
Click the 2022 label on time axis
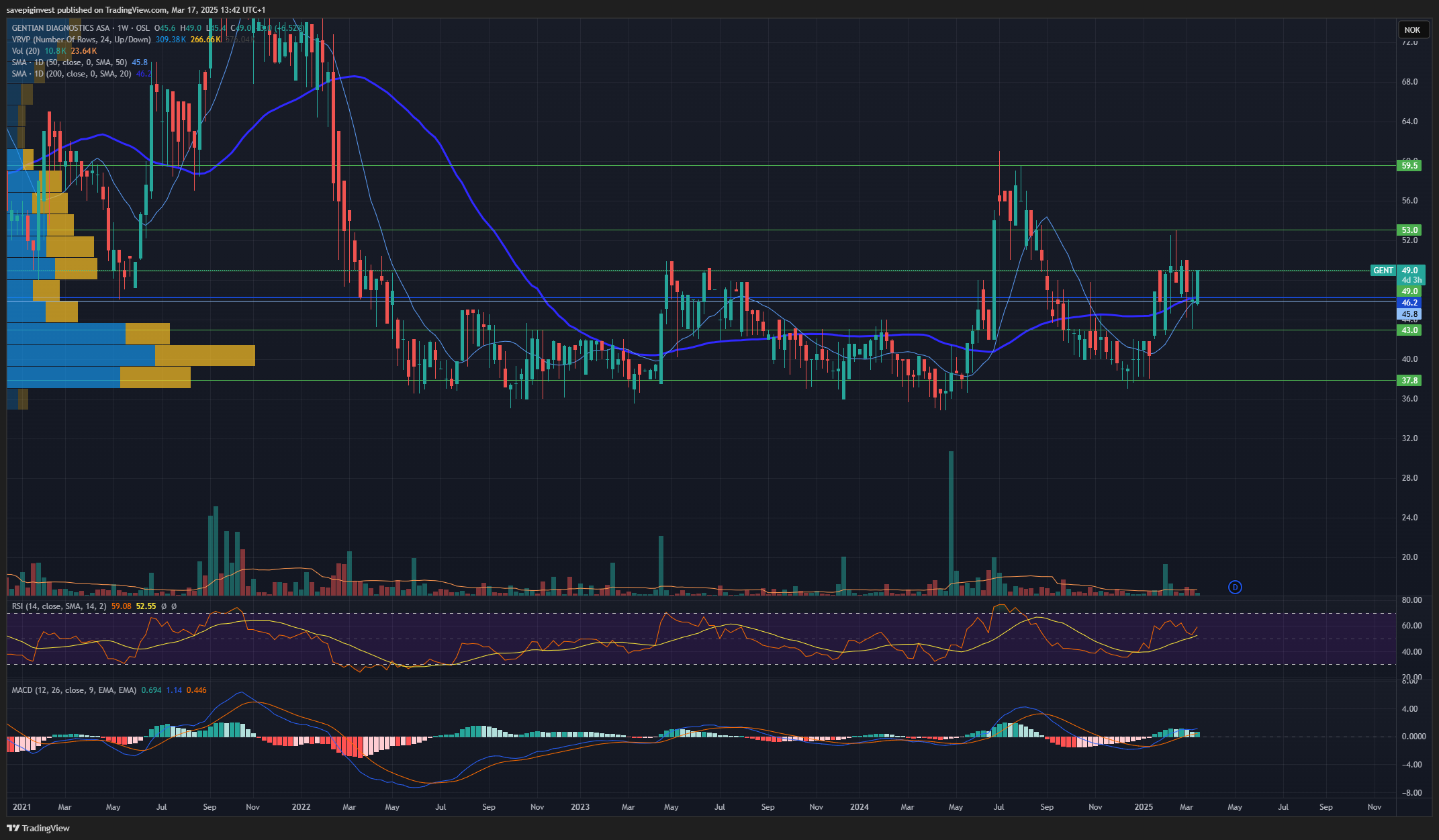301,807
